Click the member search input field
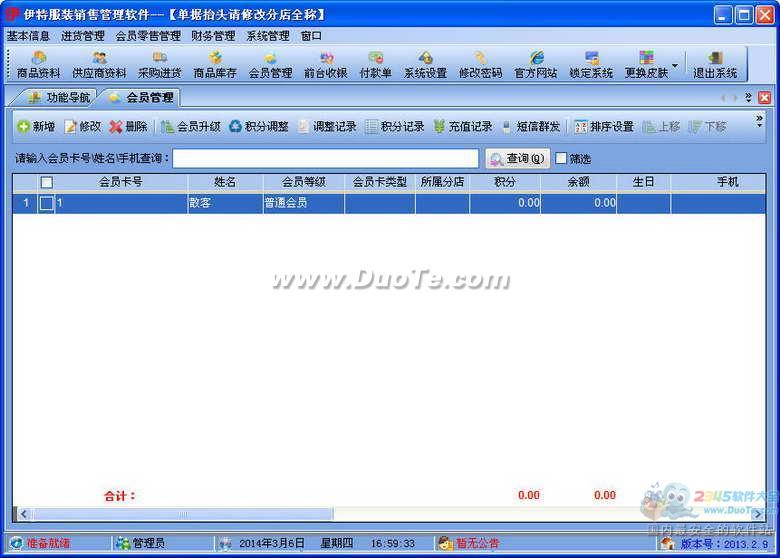This screenshot has width=780, height=558. [326, 158]
